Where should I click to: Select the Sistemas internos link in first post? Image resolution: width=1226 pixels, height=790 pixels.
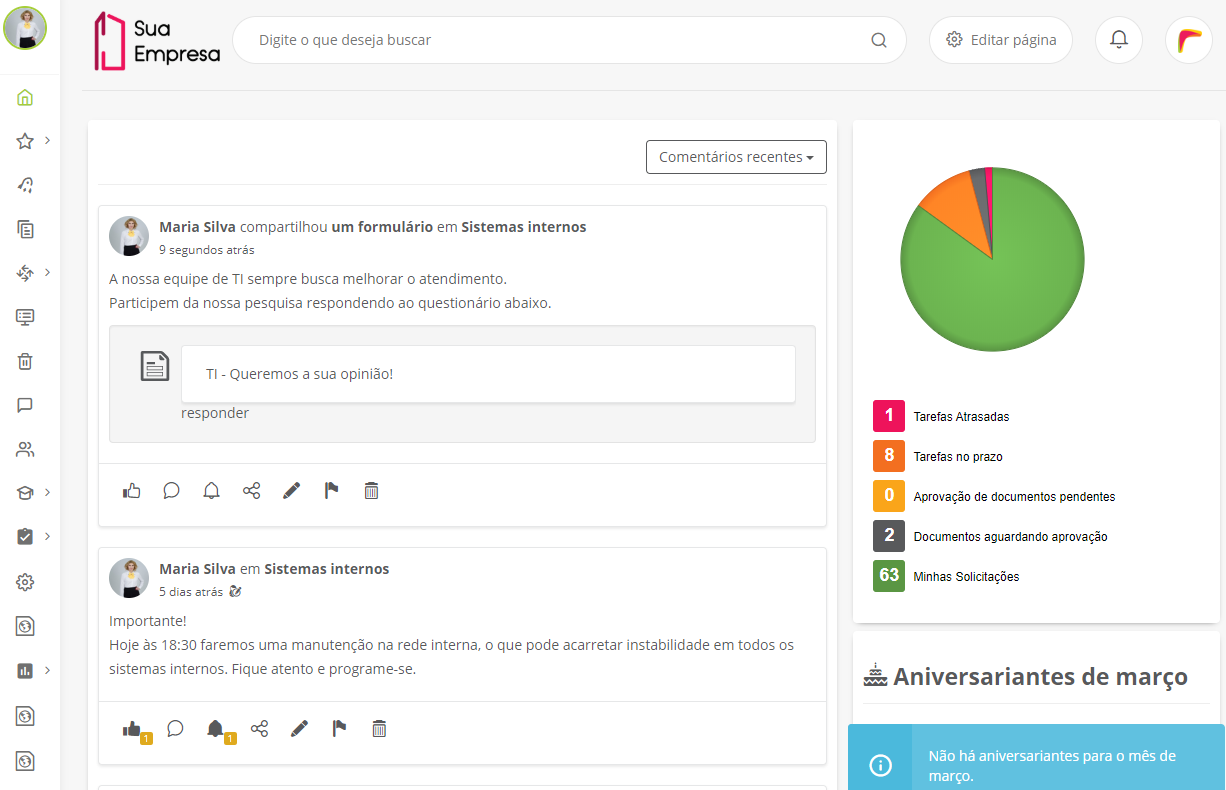(524, 227)
